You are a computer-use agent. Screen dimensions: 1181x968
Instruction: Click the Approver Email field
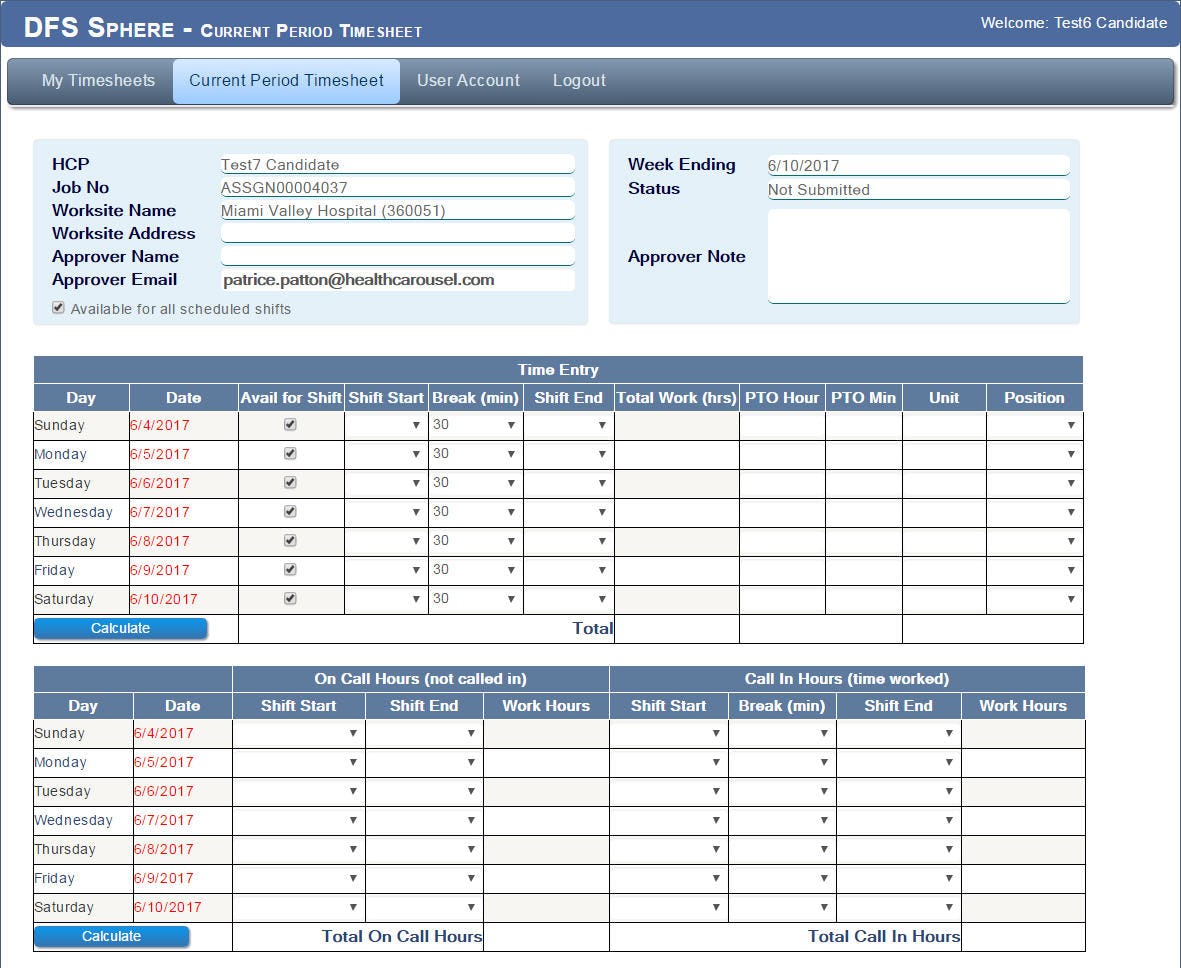tap(397, 279)
